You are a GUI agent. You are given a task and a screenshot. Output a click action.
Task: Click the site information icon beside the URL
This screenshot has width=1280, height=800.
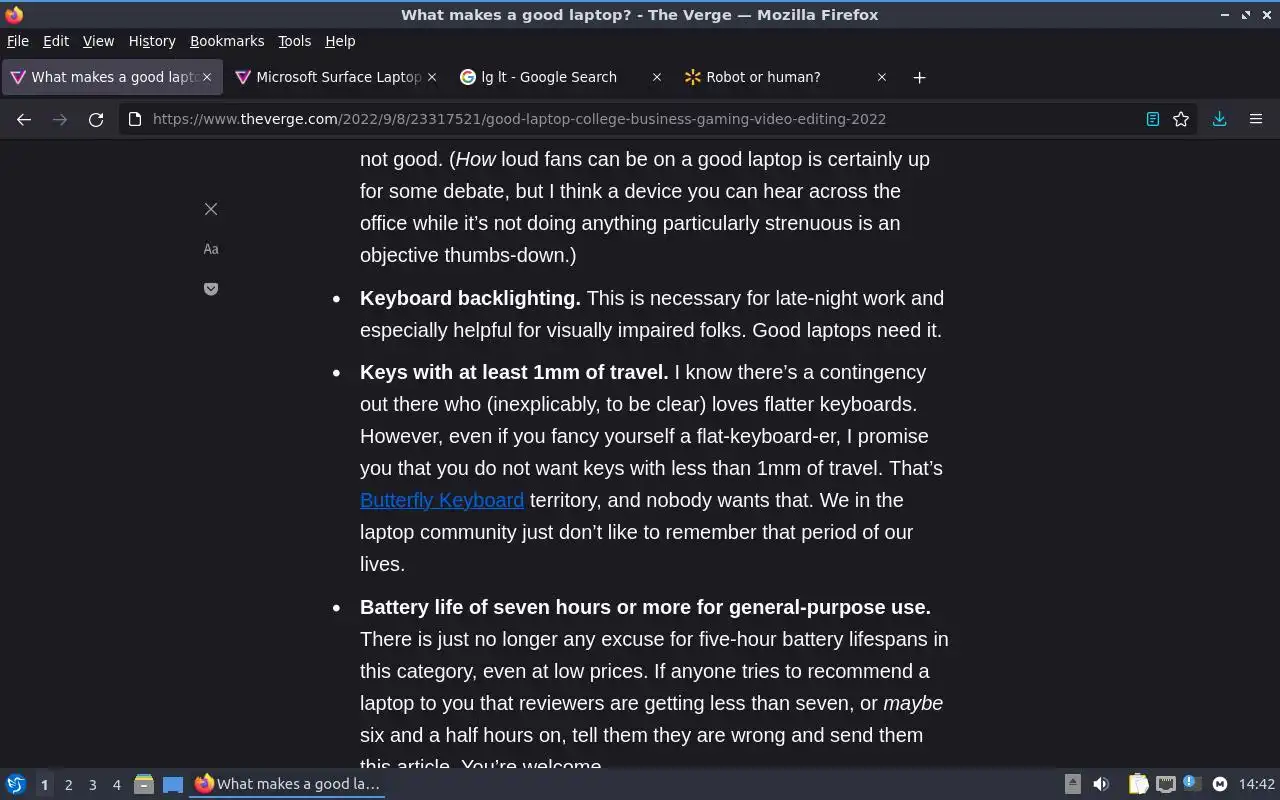(135, 119)
